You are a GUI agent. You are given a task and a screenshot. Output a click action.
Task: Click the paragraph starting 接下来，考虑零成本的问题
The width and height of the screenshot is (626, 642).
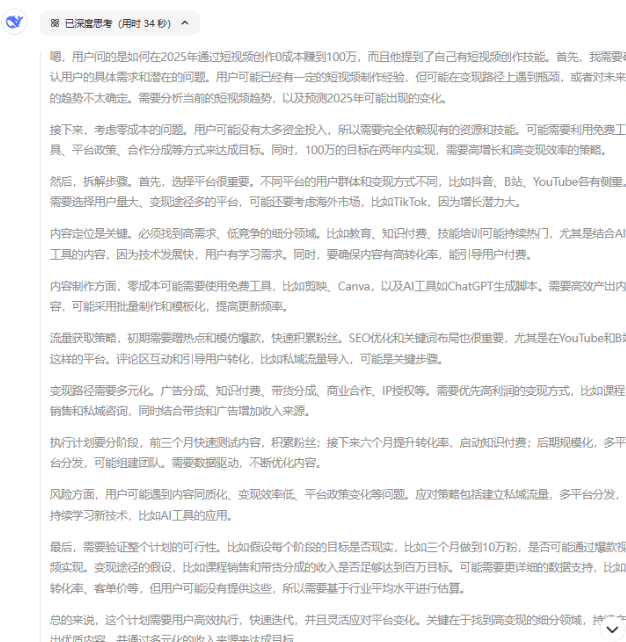click(338, 140)
